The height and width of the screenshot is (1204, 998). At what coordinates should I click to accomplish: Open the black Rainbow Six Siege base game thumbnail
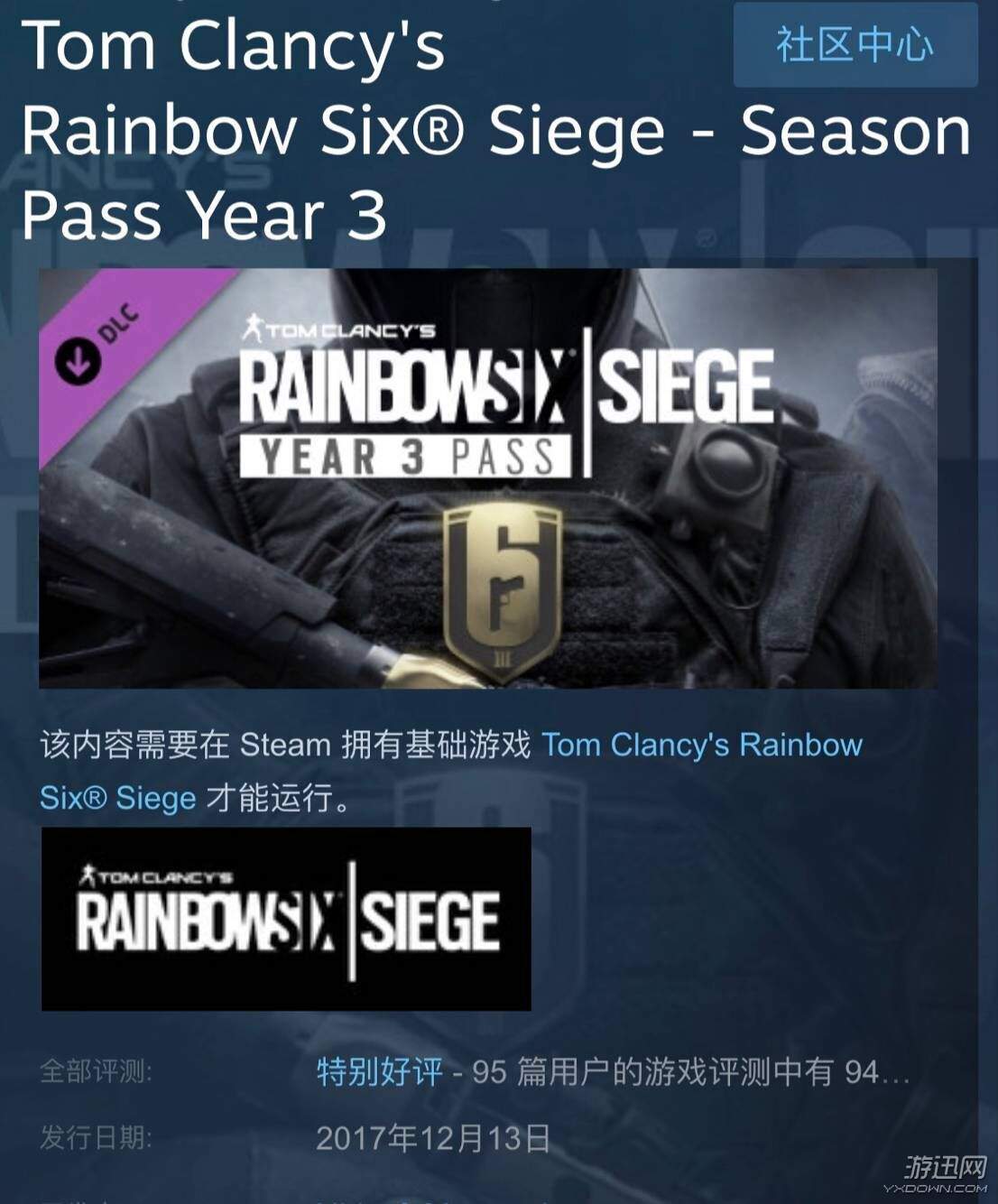tap(286, 919)
